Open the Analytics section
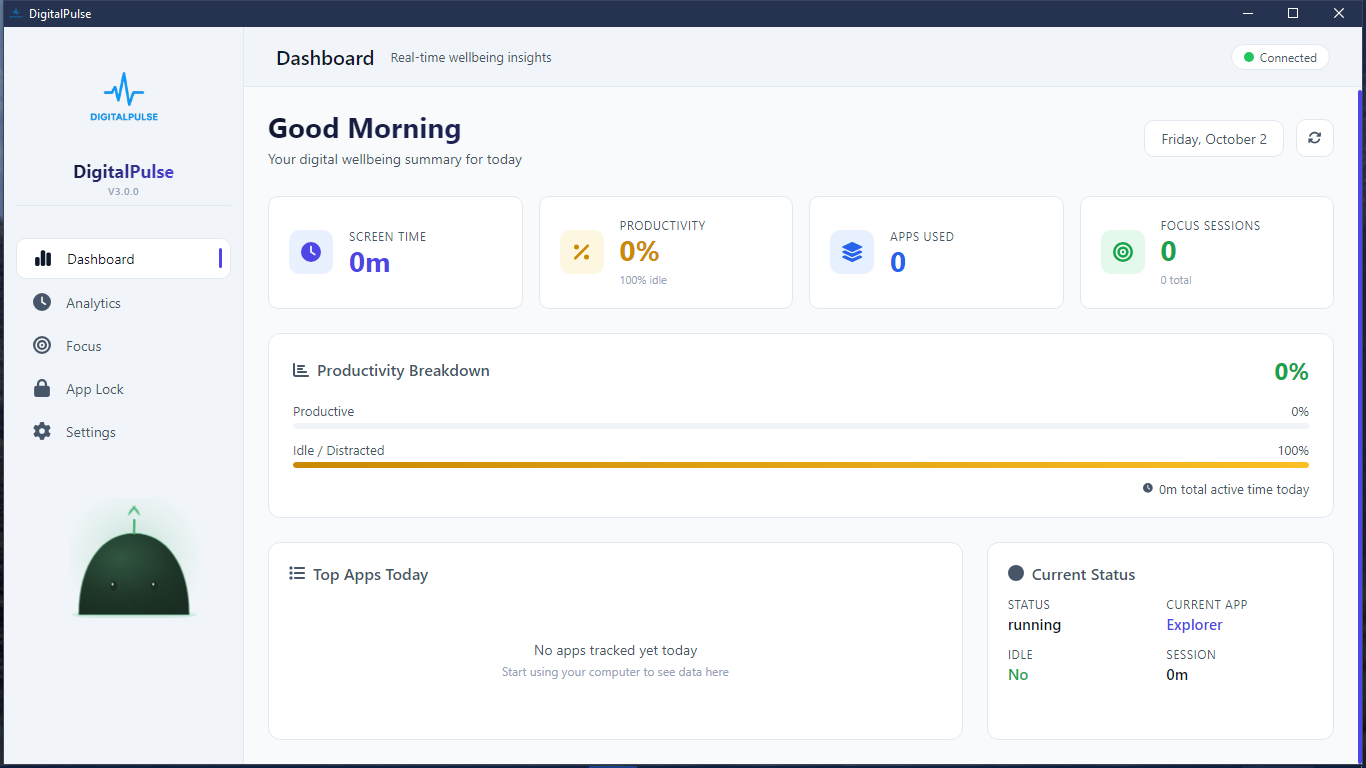 (124, 302)
